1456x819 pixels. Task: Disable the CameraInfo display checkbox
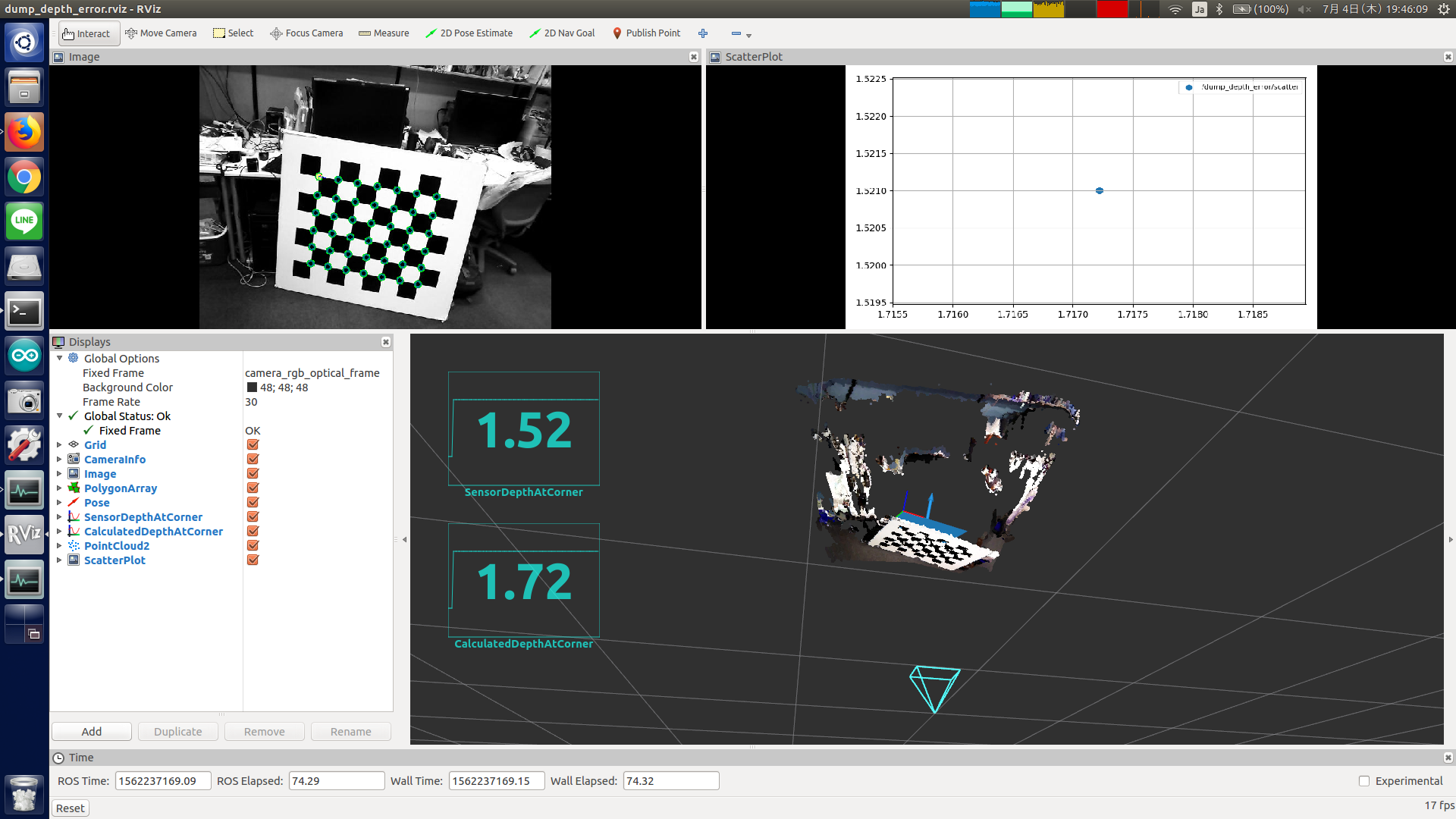(253, 460)
